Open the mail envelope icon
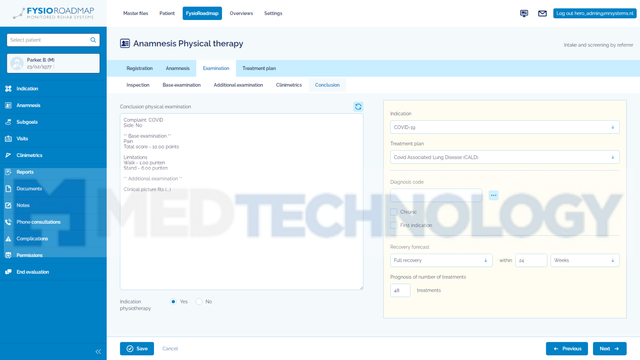 tap(542, 13)
